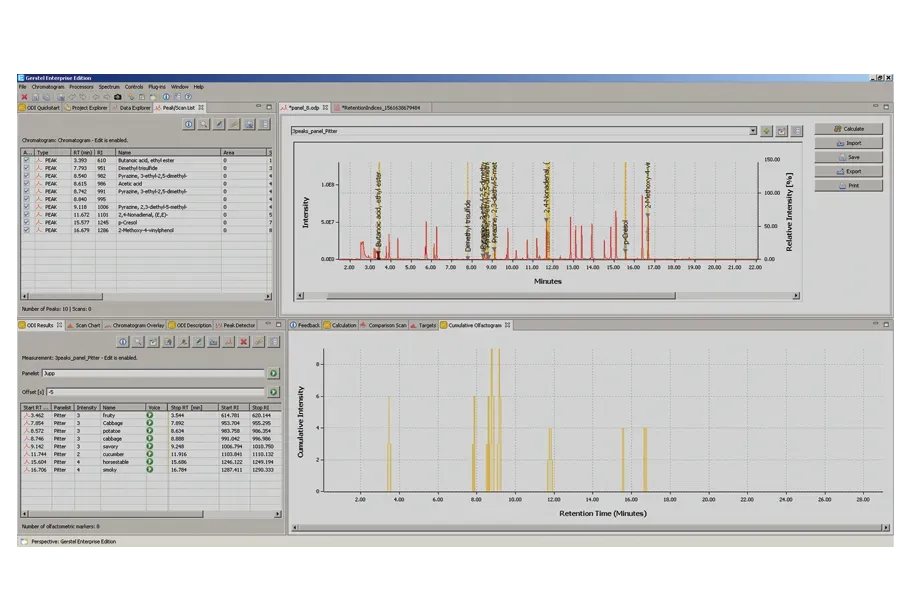Click the info icon in Peak/Scan List toolbar
910x610 pixels.
tap(188, 124)
